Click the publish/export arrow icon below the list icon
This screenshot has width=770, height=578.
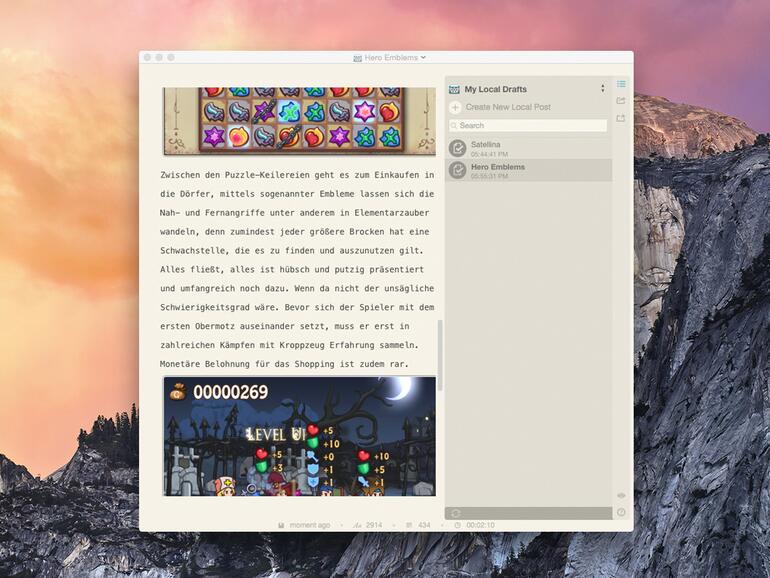pyautogui.click(x=621, y=101)
